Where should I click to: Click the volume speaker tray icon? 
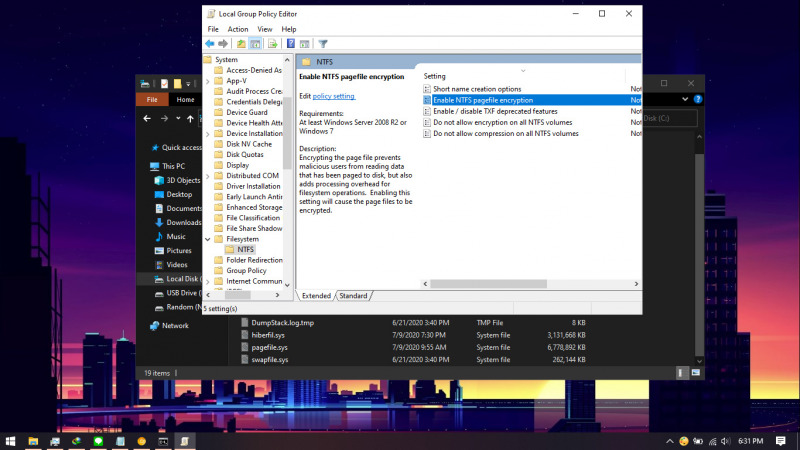click(x=726, y=441)
